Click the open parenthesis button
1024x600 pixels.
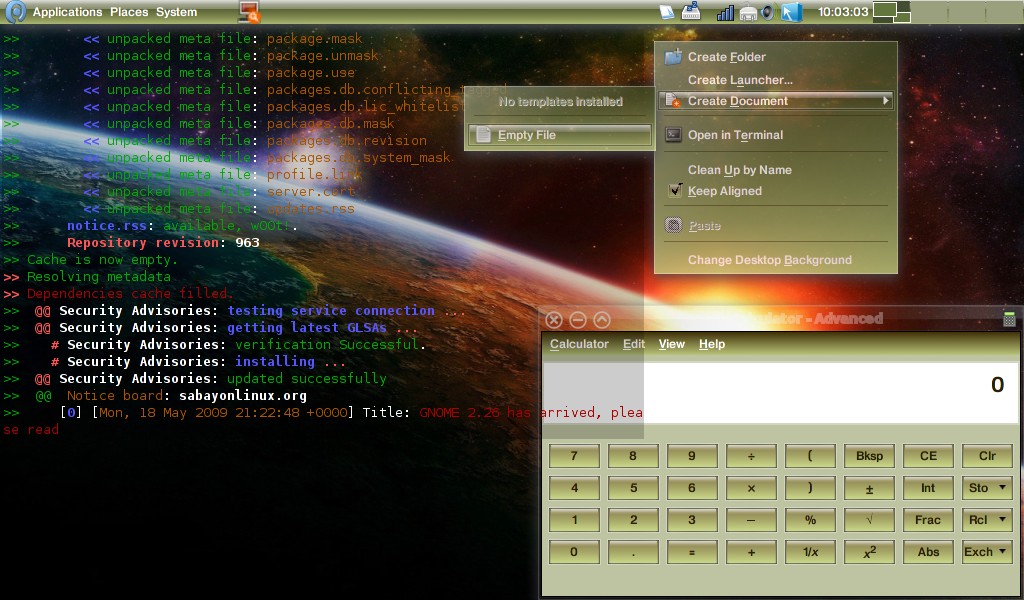coord(810,456)
